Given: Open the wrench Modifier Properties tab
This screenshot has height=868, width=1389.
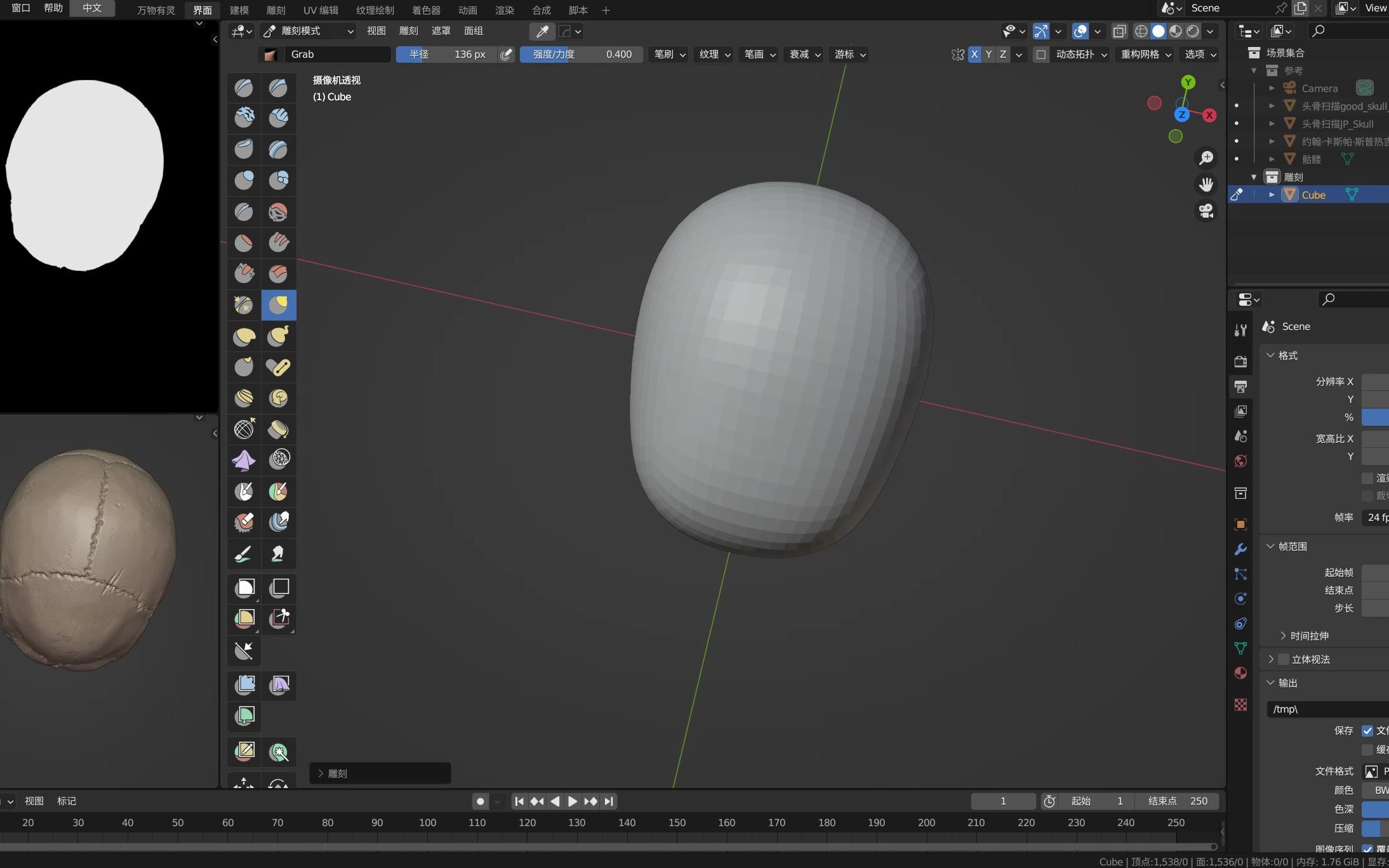Looking at the screenshot, I should [x=1240, y=549].
